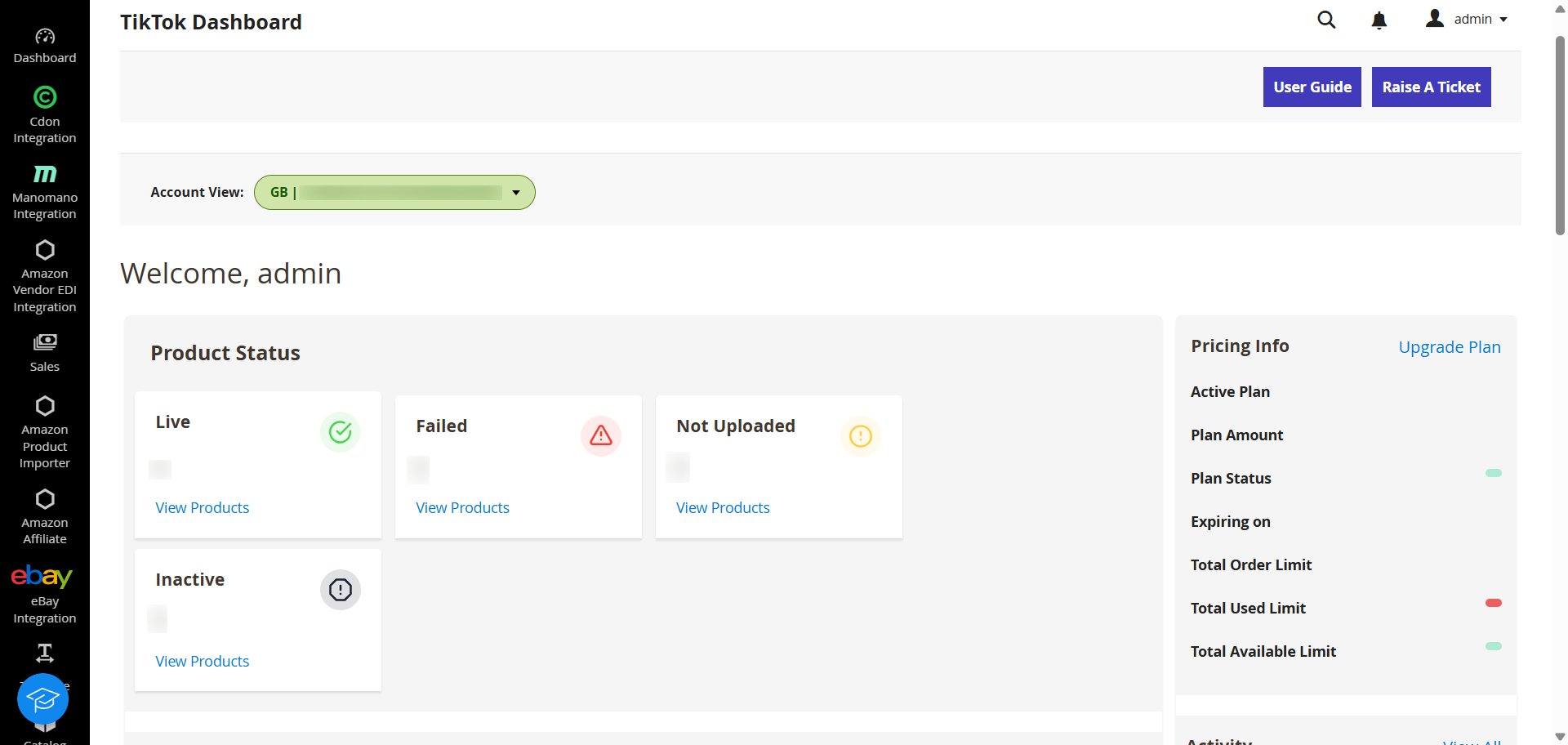View Products under Not Uploaded status
Screen dimensions: 1568x745
723,508
